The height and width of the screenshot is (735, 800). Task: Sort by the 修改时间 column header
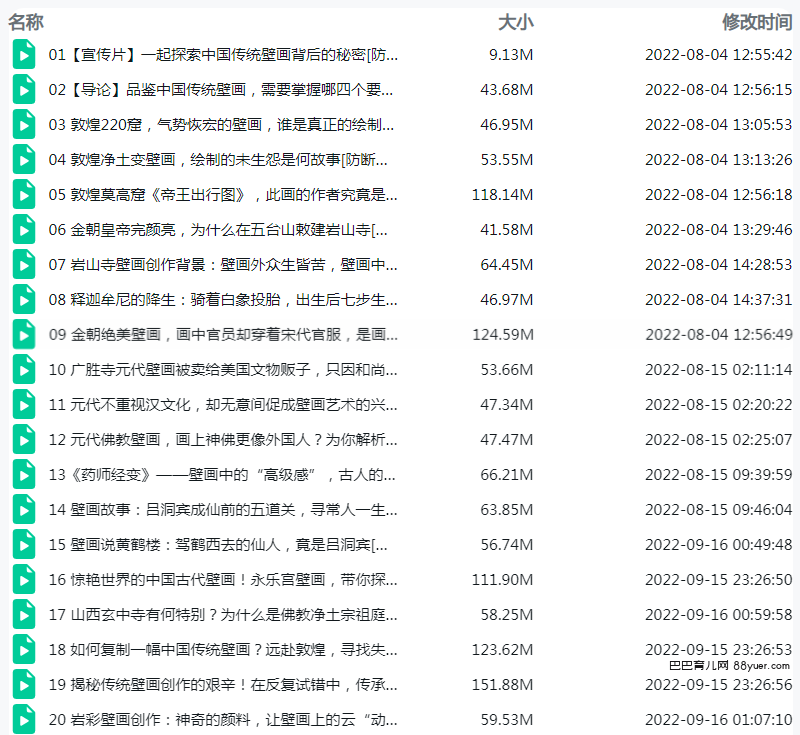coord(757,21)
